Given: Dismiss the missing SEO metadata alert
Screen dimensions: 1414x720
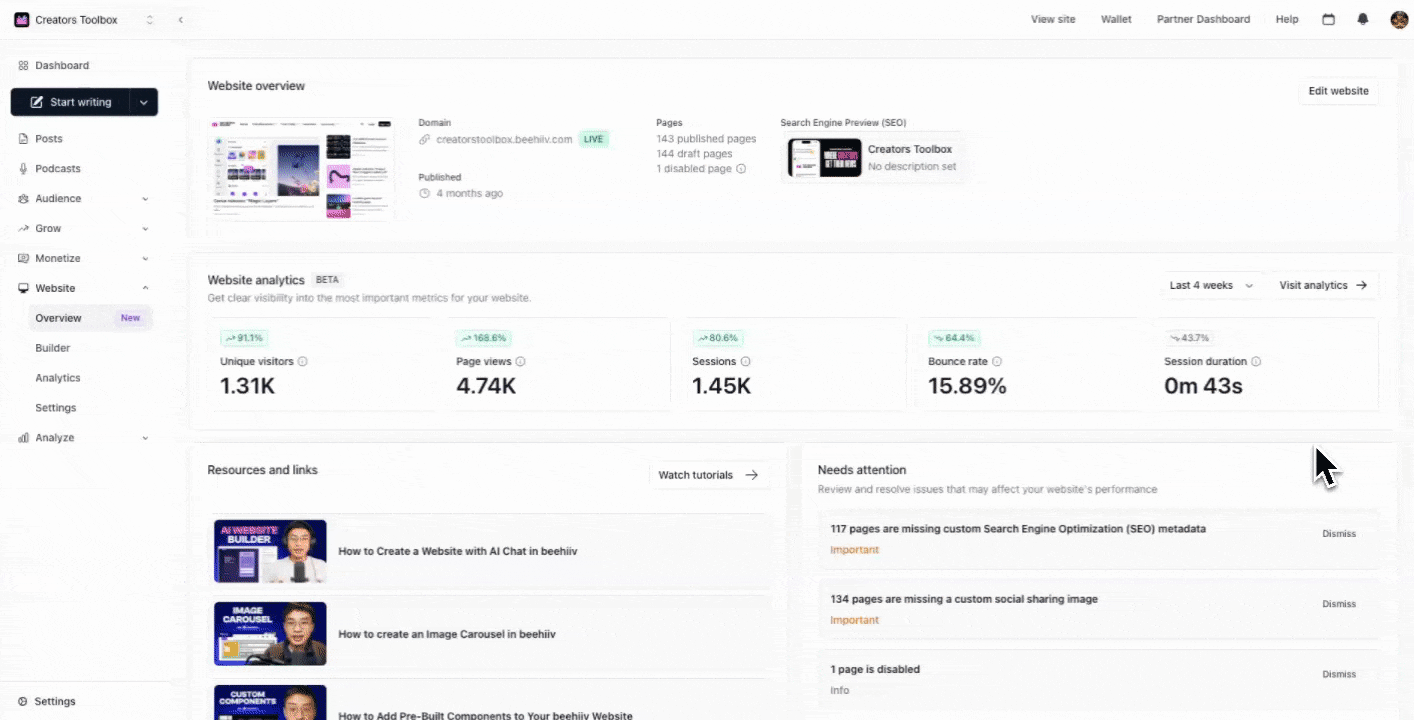Looking at the screenshot, I should click(1339, 534).
